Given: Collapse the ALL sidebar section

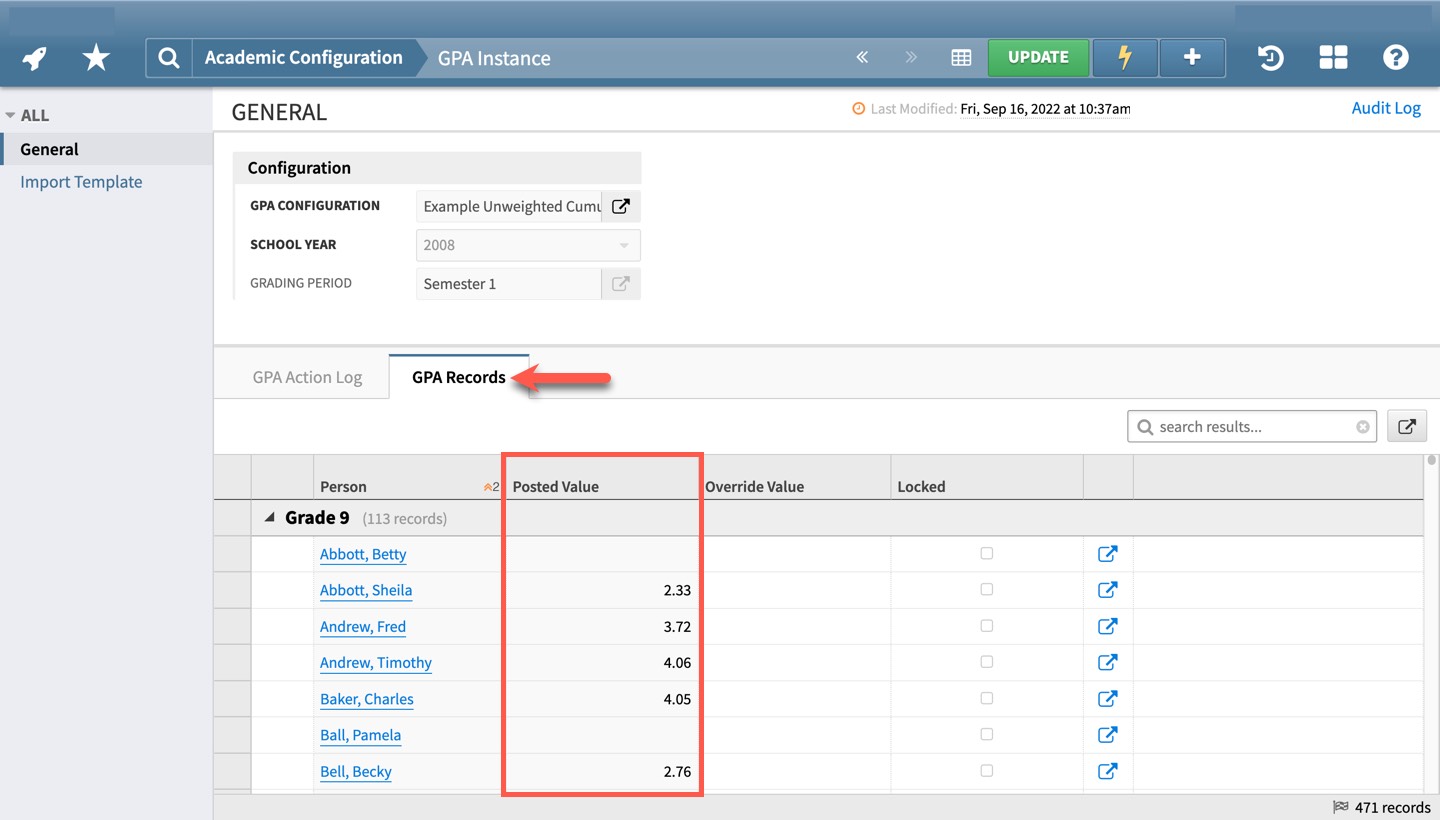Looking at the screenshot, I should [x=11, y=115].
